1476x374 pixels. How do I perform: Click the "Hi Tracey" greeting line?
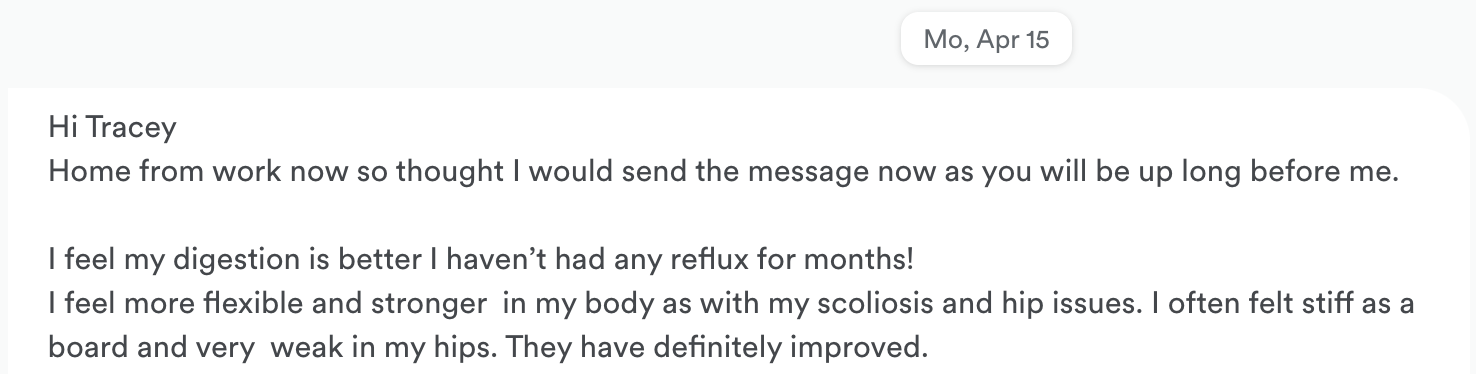coord(112,128)
